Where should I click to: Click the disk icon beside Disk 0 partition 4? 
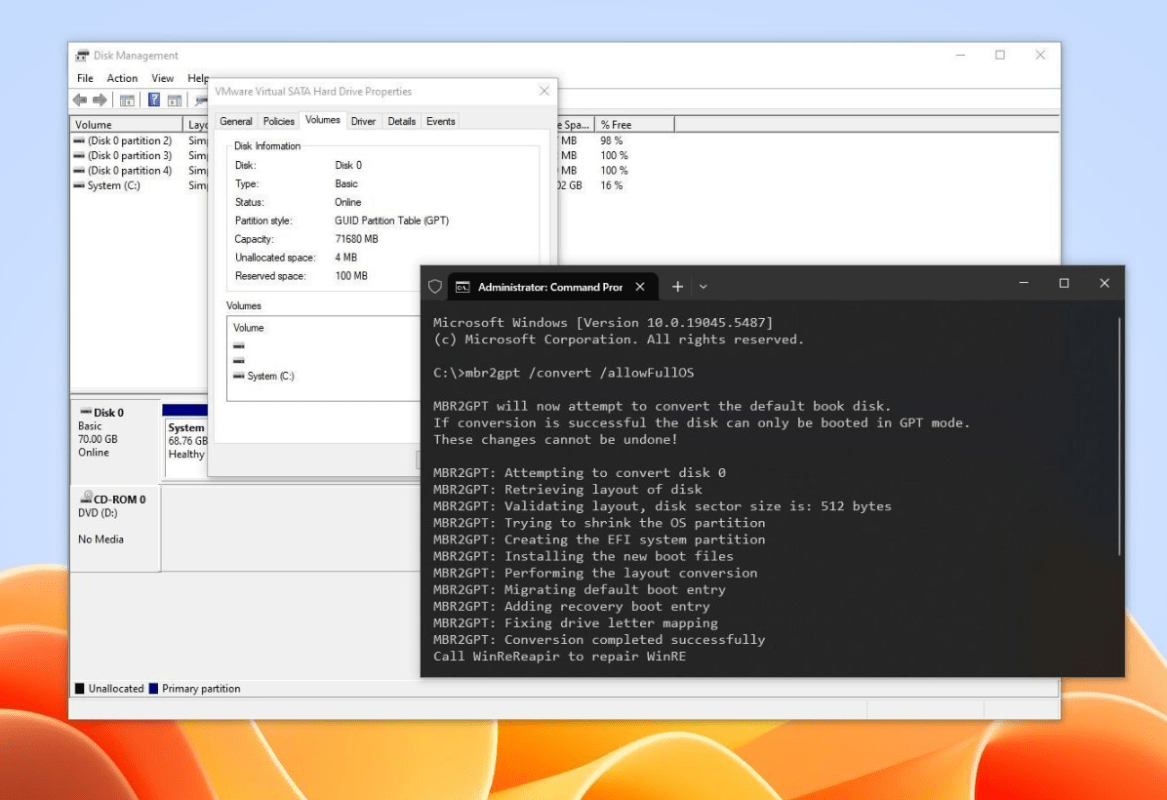[x=79, y=170]
